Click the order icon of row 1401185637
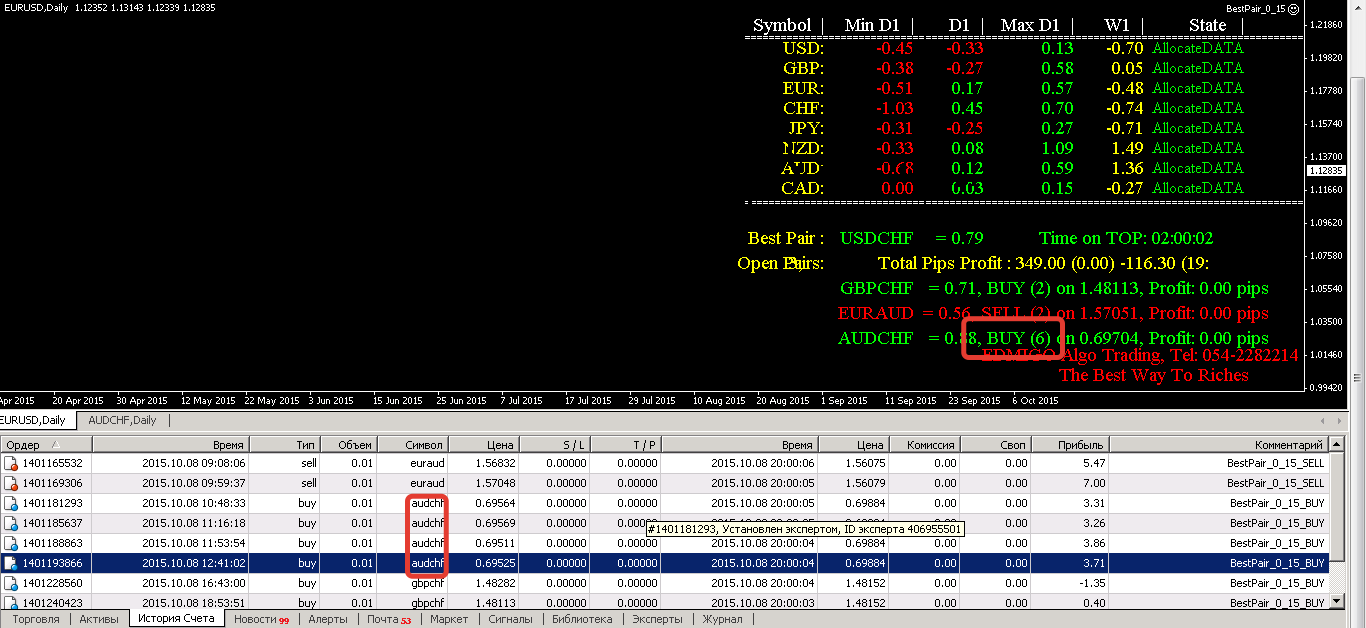Viewport: 1366px width, 628px height. pyautogui.click(x=11, y=523)
